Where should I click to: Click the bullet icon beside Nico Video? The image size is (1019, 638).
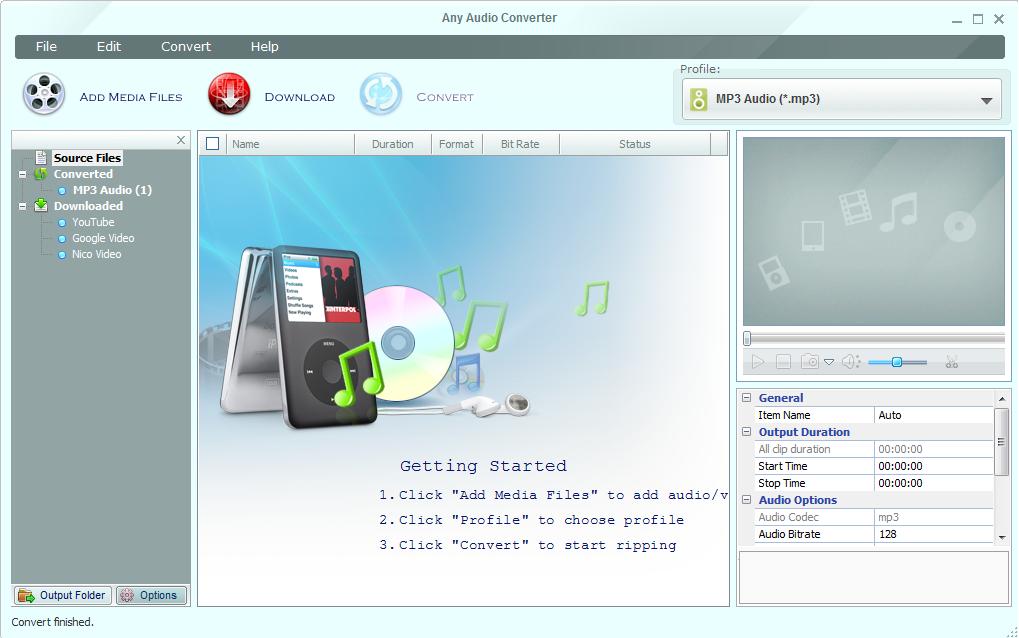(62, 255)
